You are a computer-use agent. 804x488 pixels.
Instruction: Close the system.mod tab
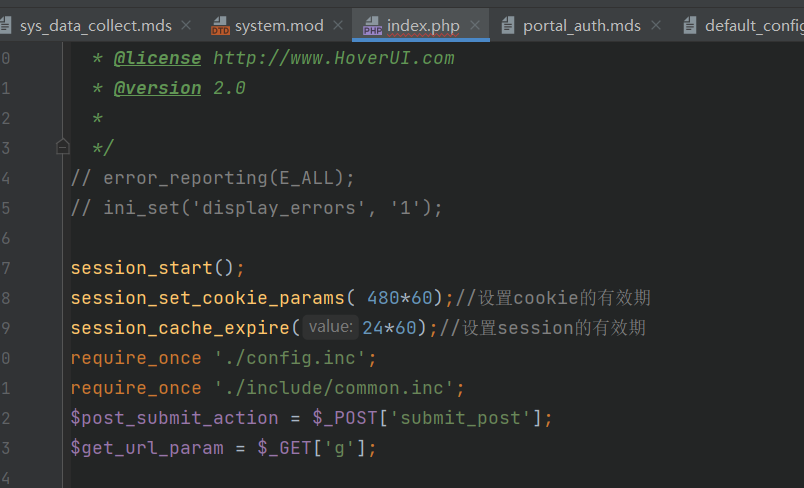click(x=338, y=25)
